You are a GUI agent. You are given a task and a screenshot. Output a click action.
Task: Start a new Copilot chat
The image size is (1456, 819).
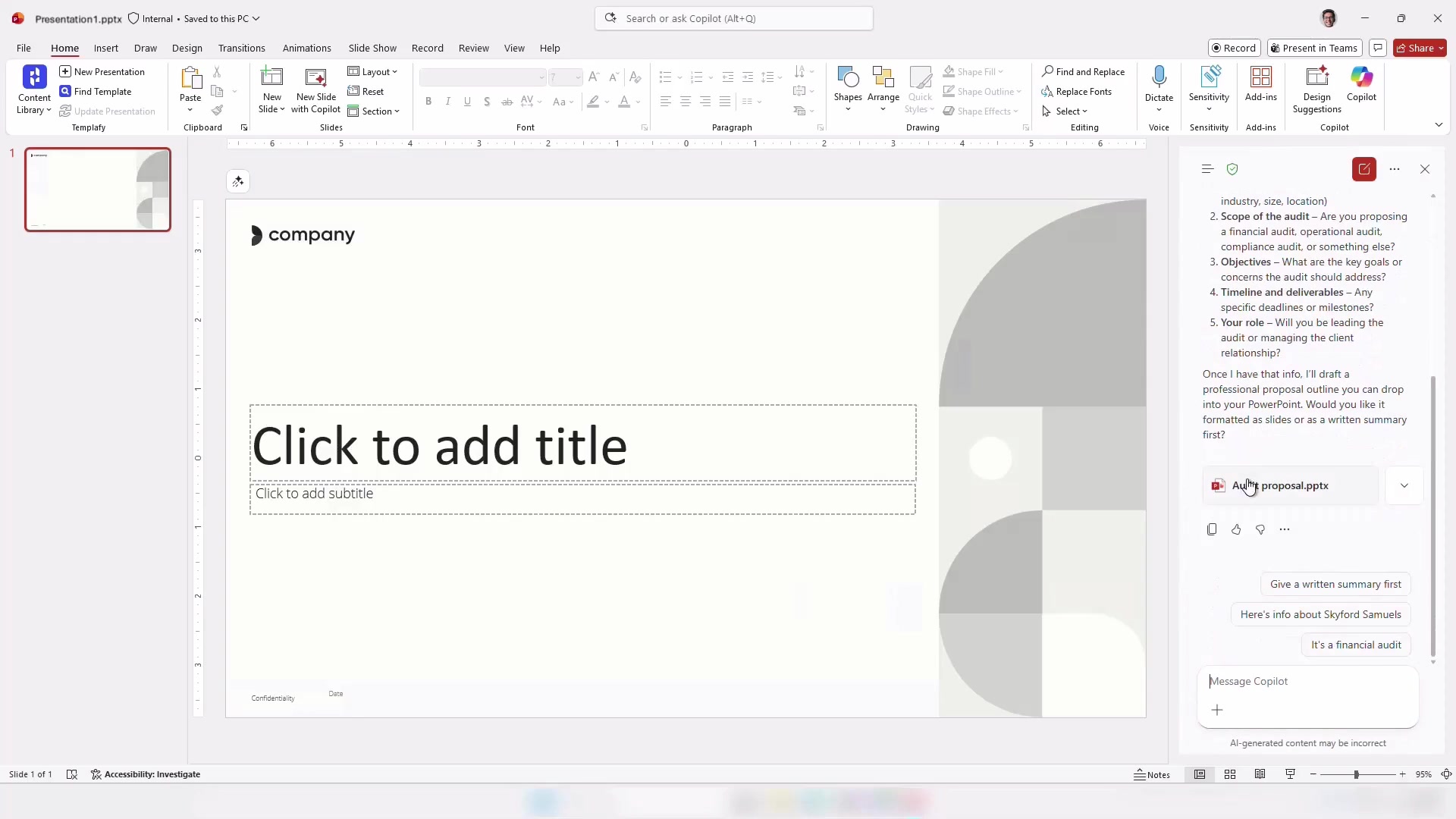tap(1363, 169)
